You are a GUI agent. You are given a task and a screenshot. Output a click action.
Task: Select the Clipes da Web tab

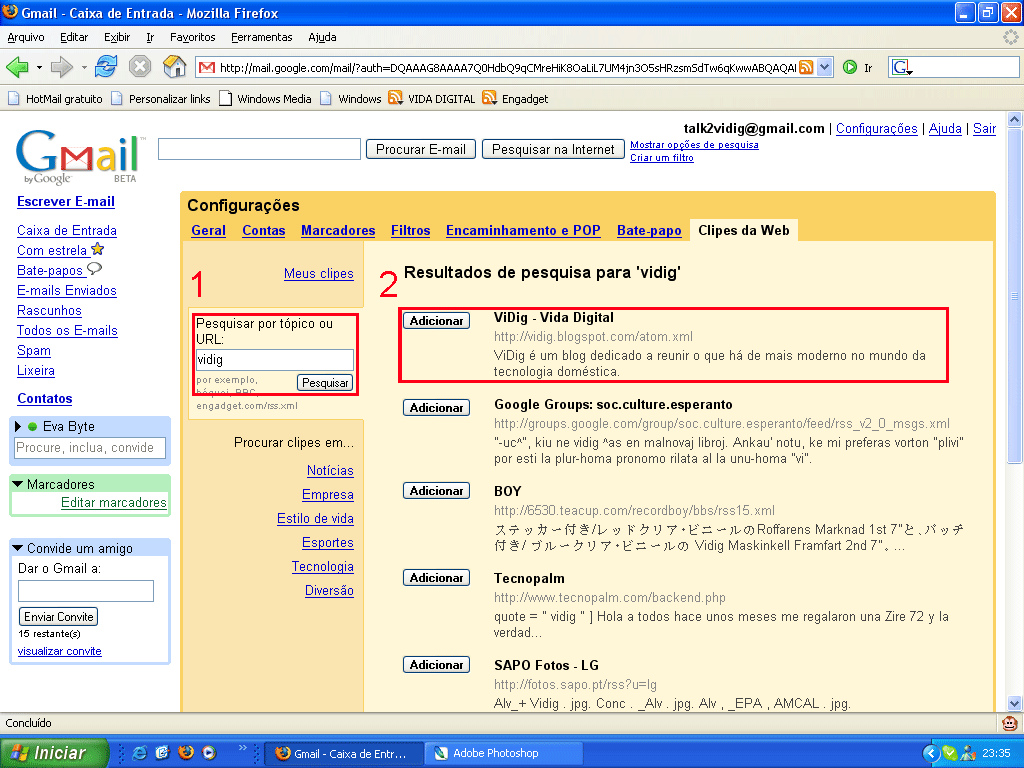tap(744, 231)
